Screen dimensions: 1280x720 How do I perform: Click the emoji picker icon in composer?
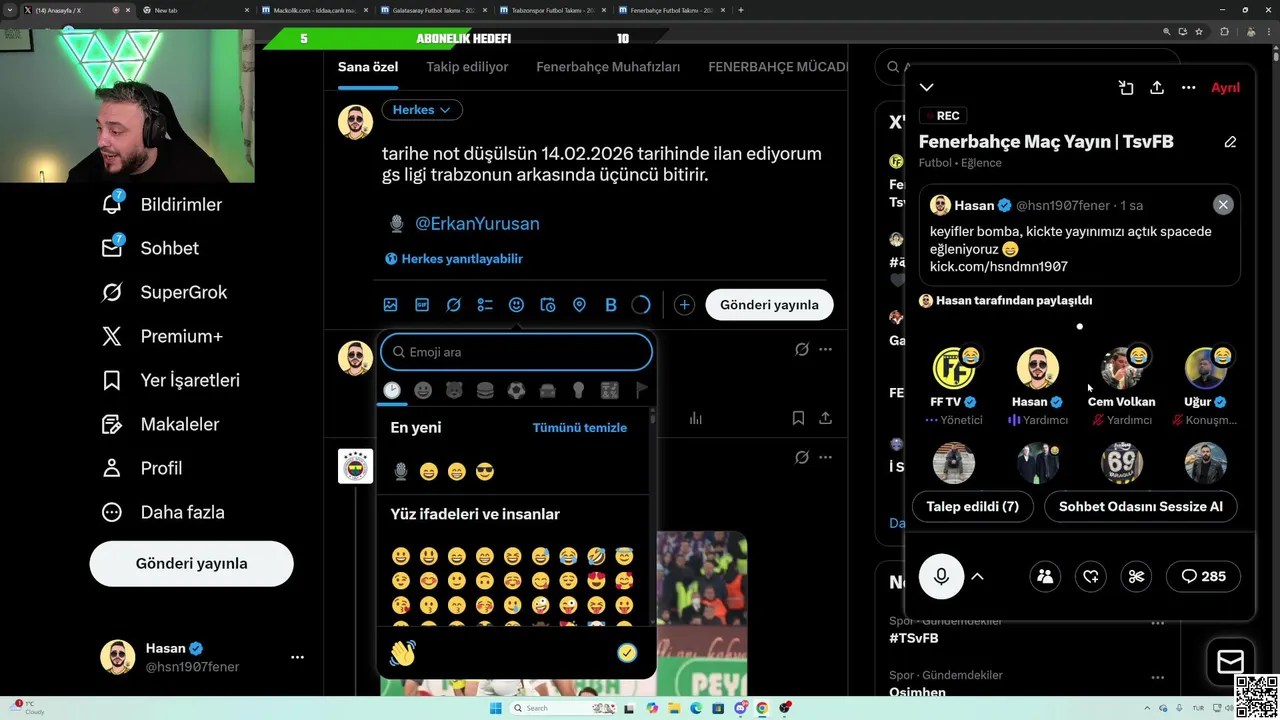(516, 305)
